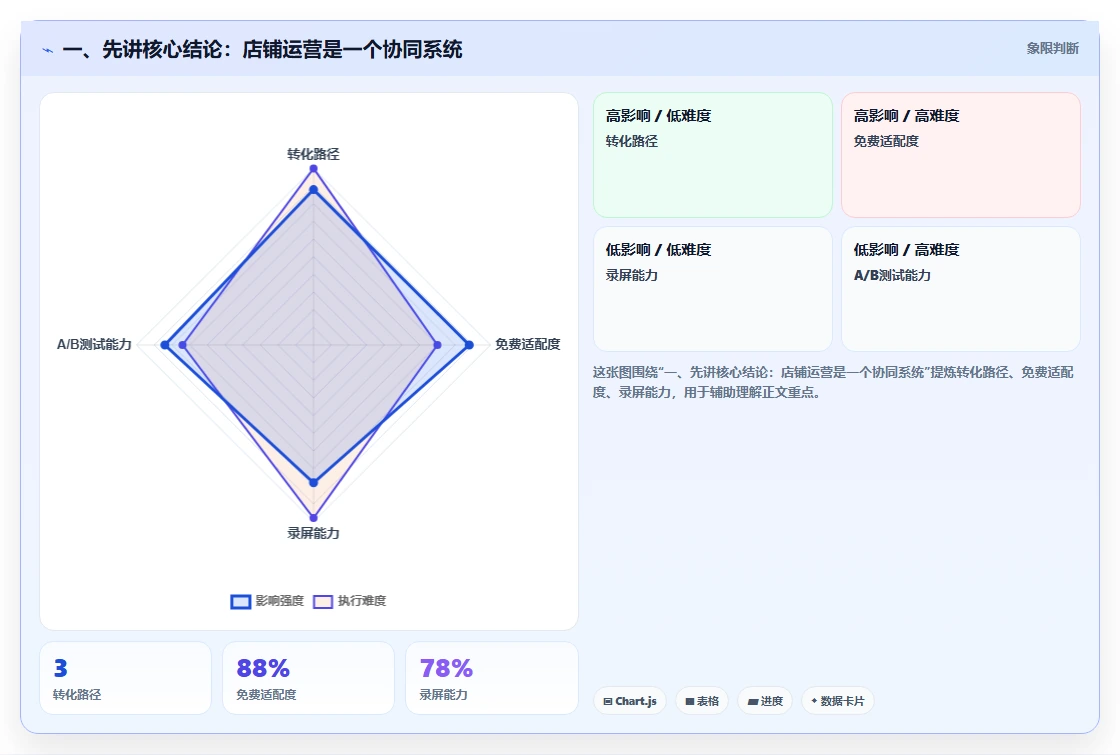Click 转化路径 text in green quadrant card

click(631, 141)
